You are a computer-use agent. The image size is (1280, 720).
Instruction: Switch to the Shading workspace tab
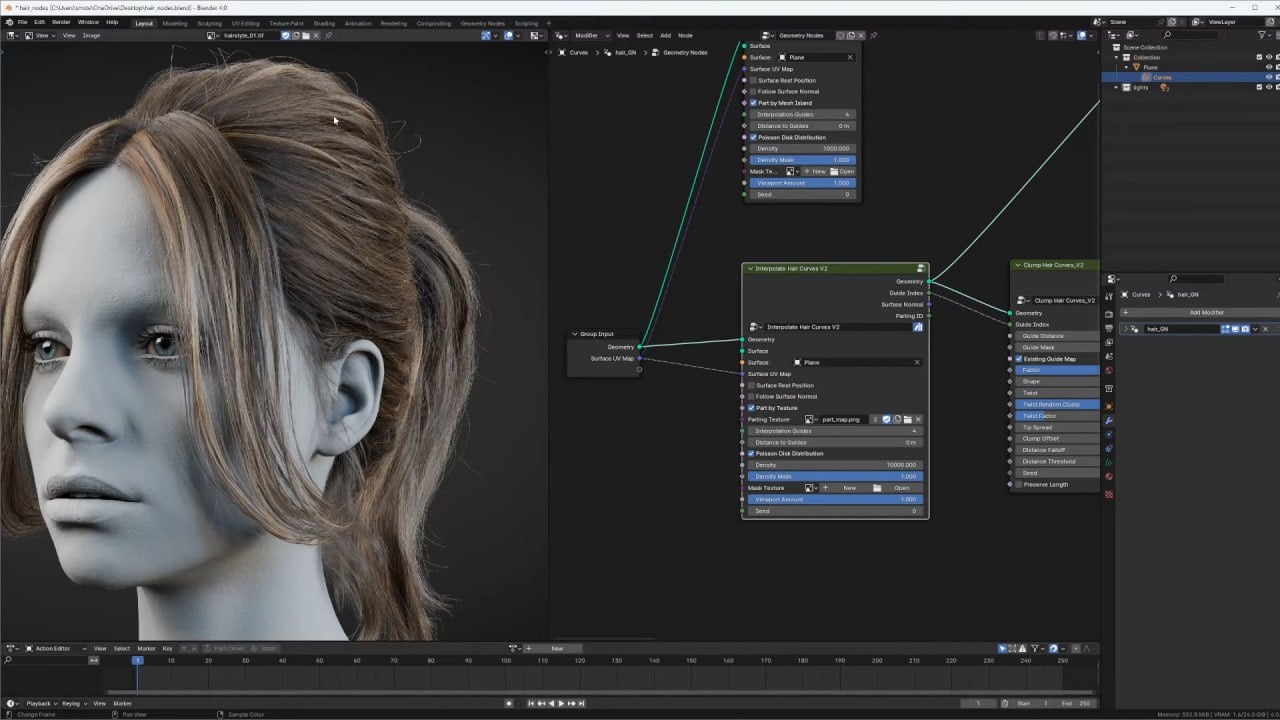point(323,23)
